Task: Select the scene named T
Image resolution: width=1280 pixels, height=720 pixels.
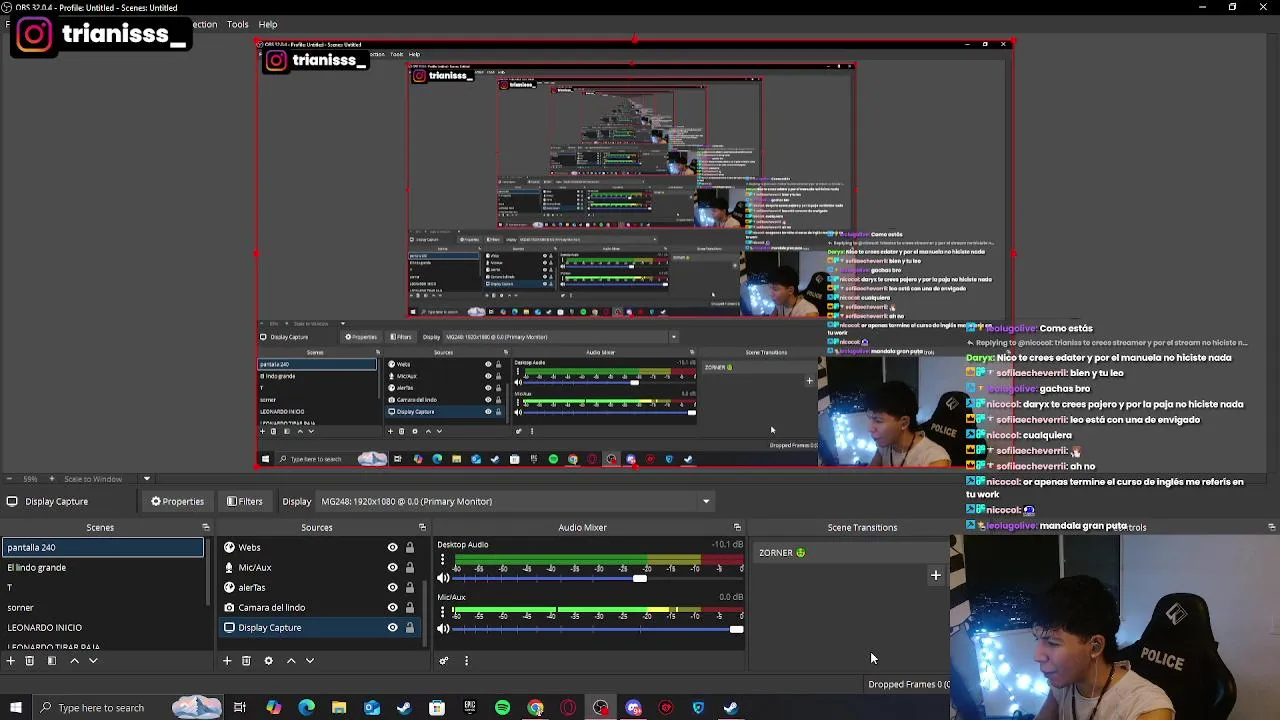Action: pyautogui.click(x=103, y=587)
